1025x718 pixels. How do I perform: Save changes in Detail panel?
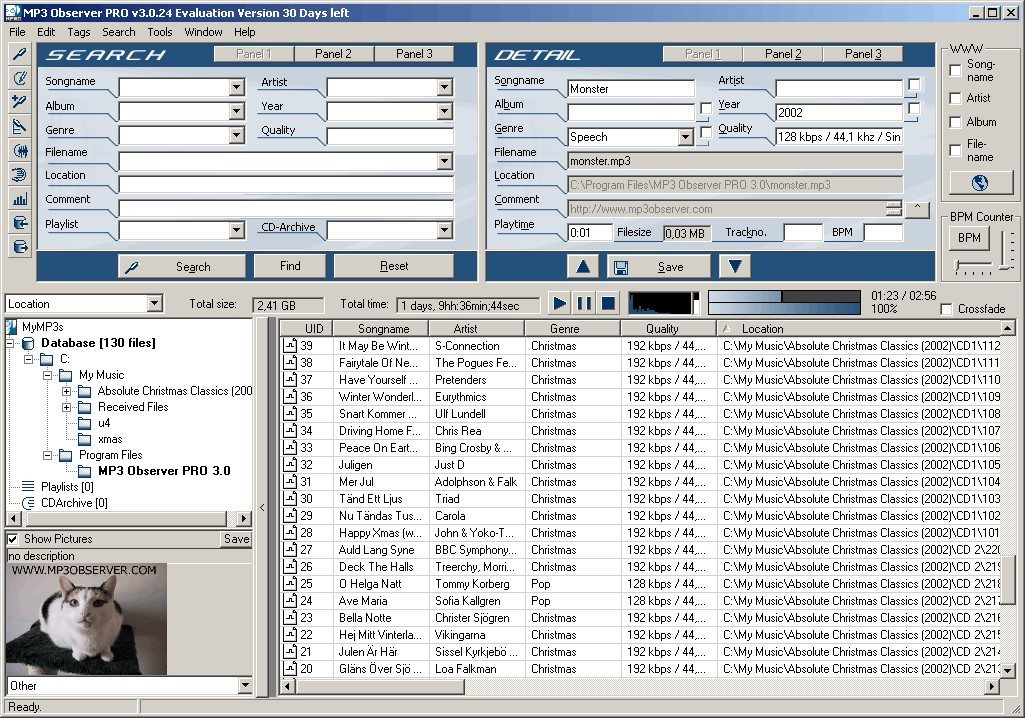pyautogui.click(x=659, y=266)
